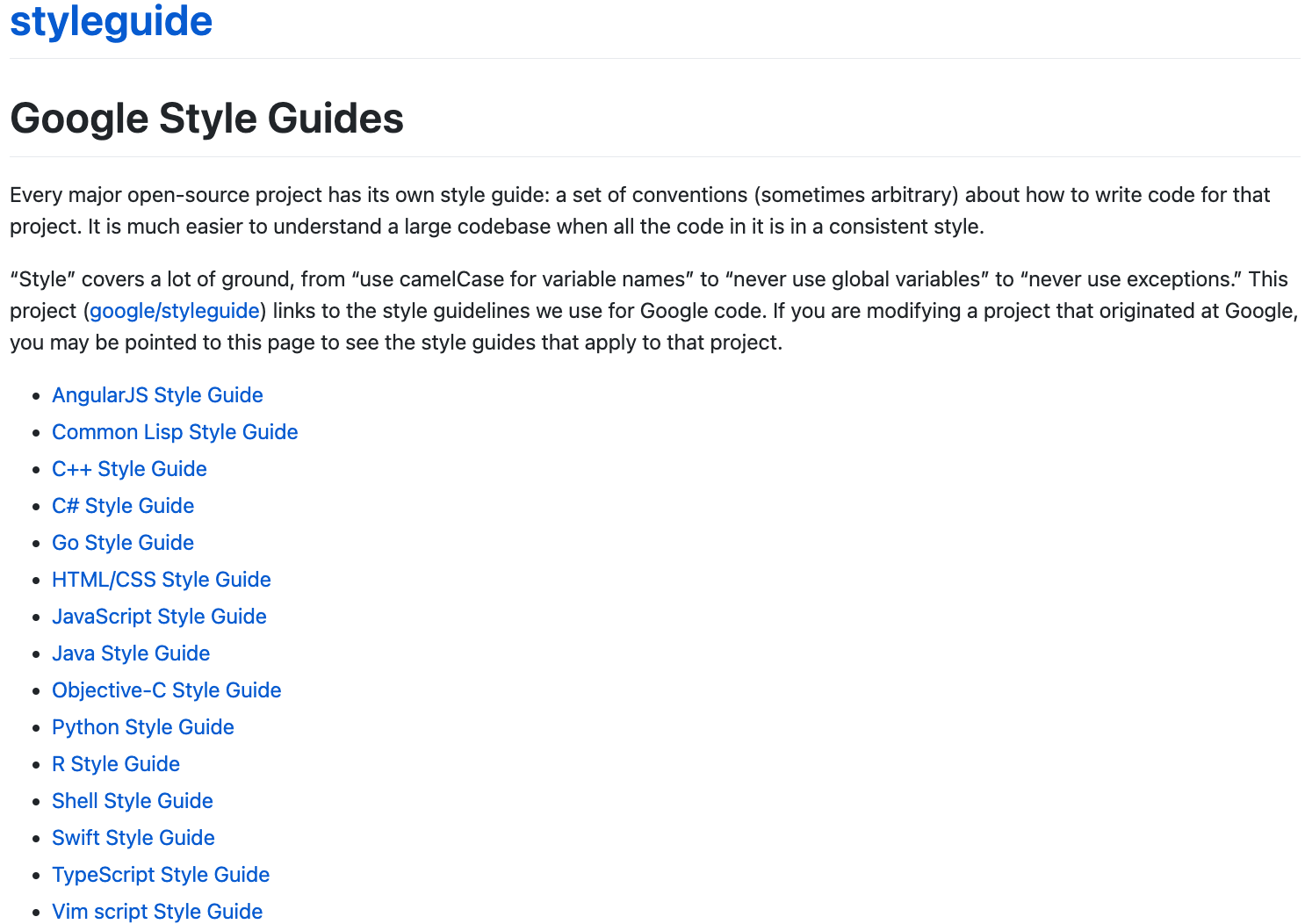Open the Objective-C Style Guide link
Viewport: 1305px width, 924px height.
click(167, 690)
